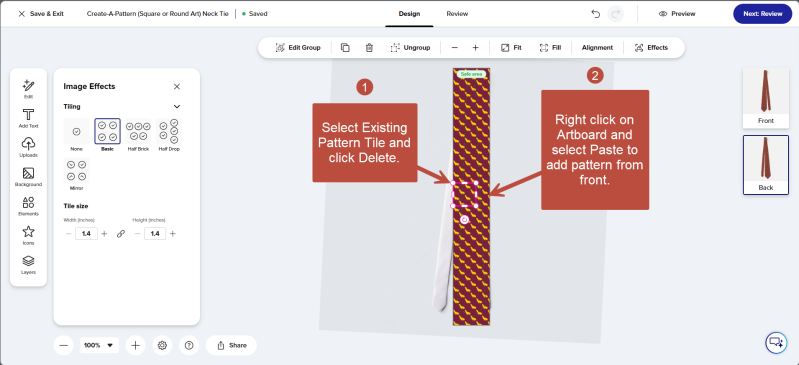Zoom out with bottom minus button

coord(64,345)
